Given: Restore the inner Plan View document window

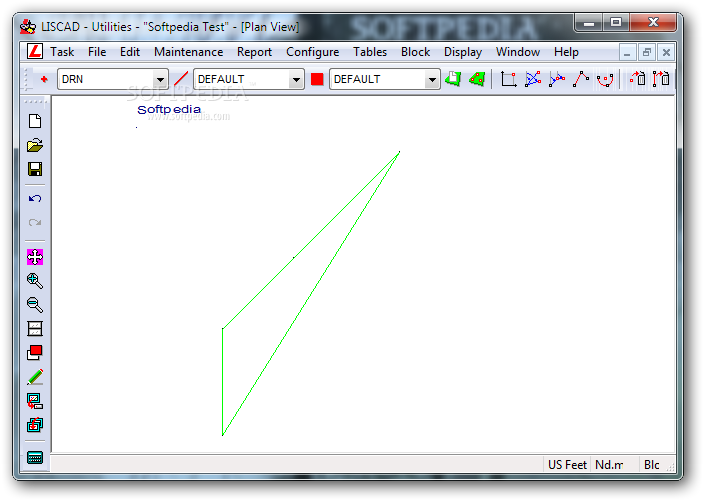Looking at the screenshot, I should pyautogui.click(x=647, y=53).
